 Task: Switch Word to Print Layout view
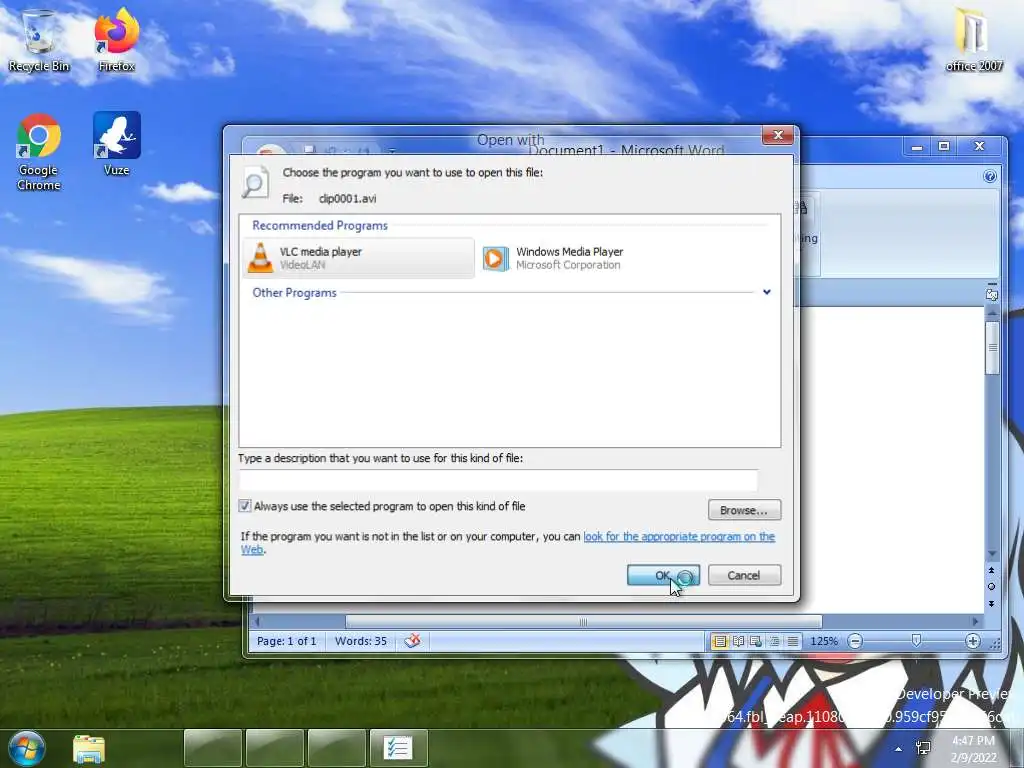point(719,641)
